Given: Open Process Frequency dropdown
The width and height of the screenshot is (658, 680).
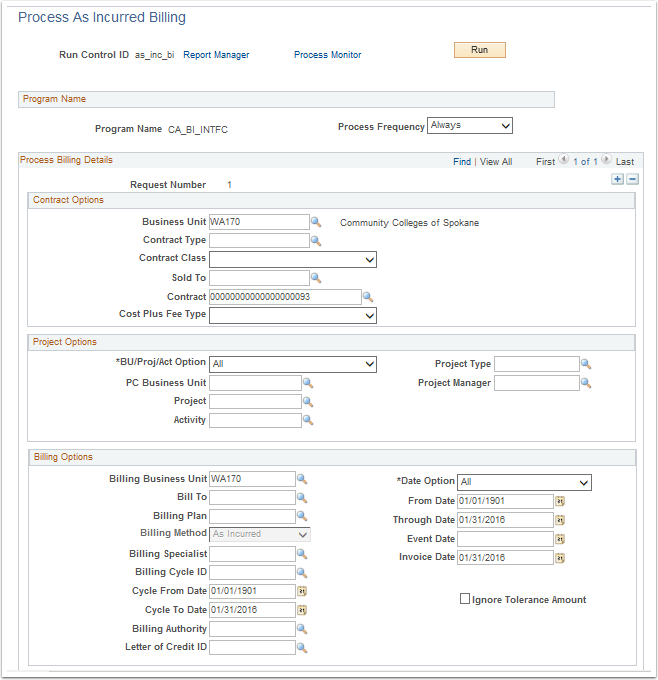Looking at the screenshot, I should point(470,126).
